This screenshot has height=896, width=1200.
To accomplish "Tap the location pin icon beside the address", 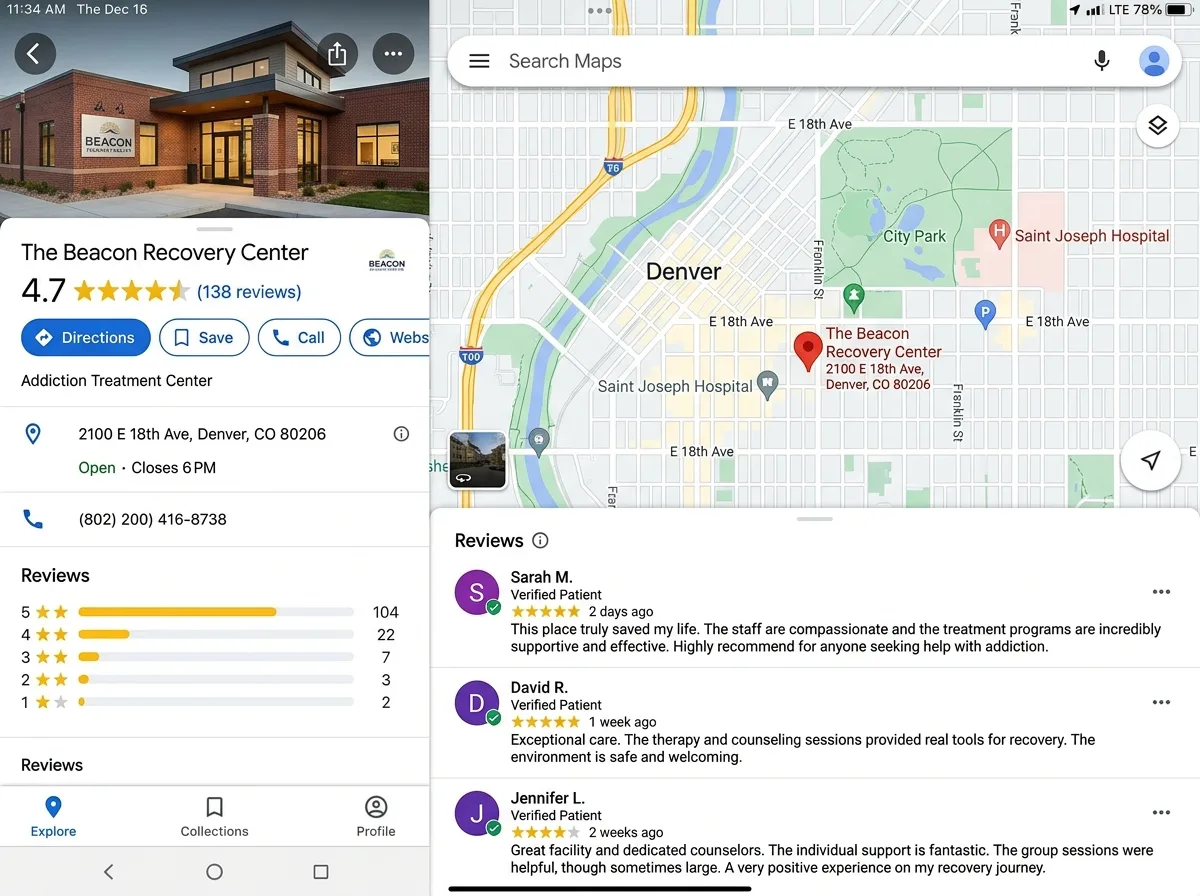I will pos(33,434).
